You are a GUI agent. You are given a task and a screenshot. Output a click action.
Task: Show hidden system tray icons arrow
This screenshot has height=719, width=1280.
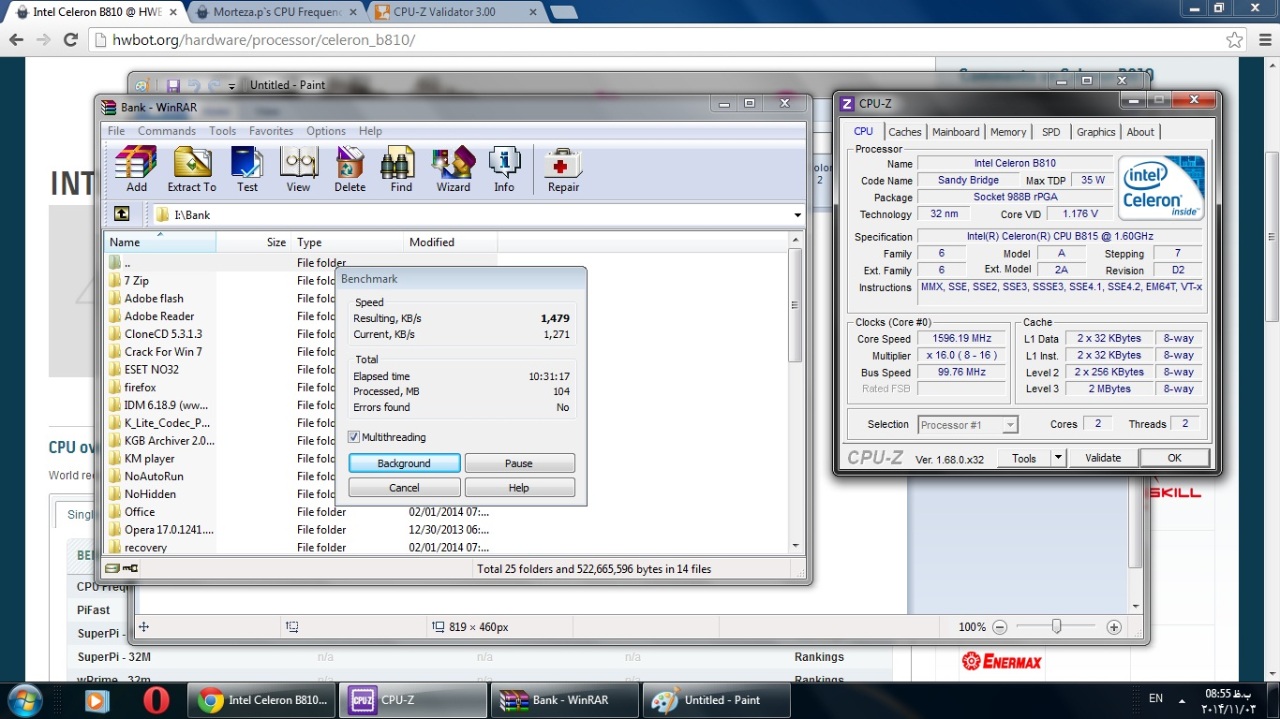1184,699
